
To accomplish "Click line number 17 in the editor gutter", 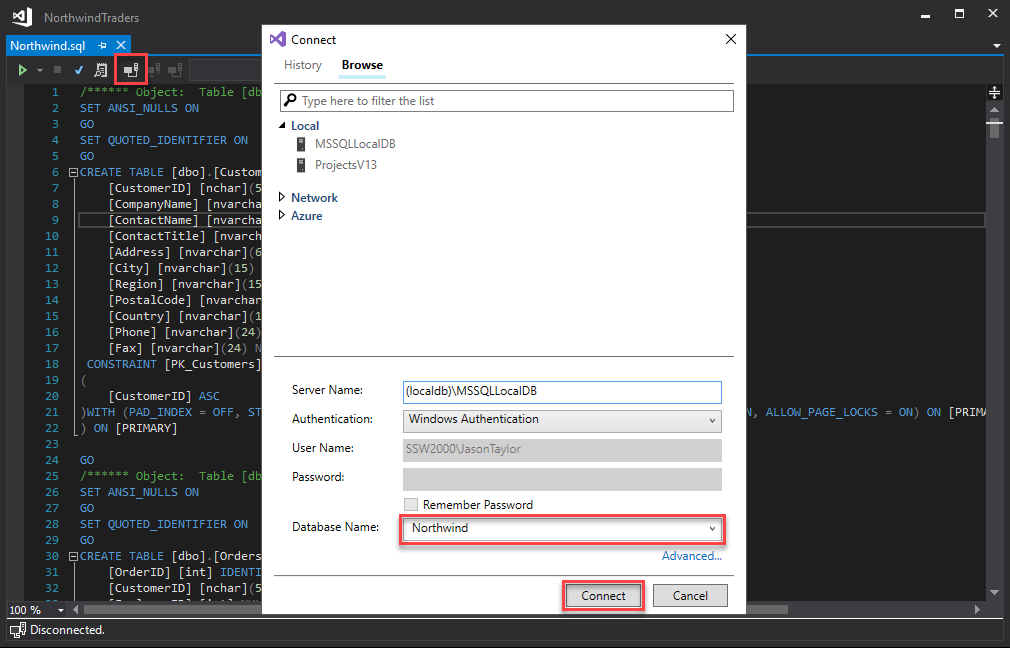I will point(52,348).
